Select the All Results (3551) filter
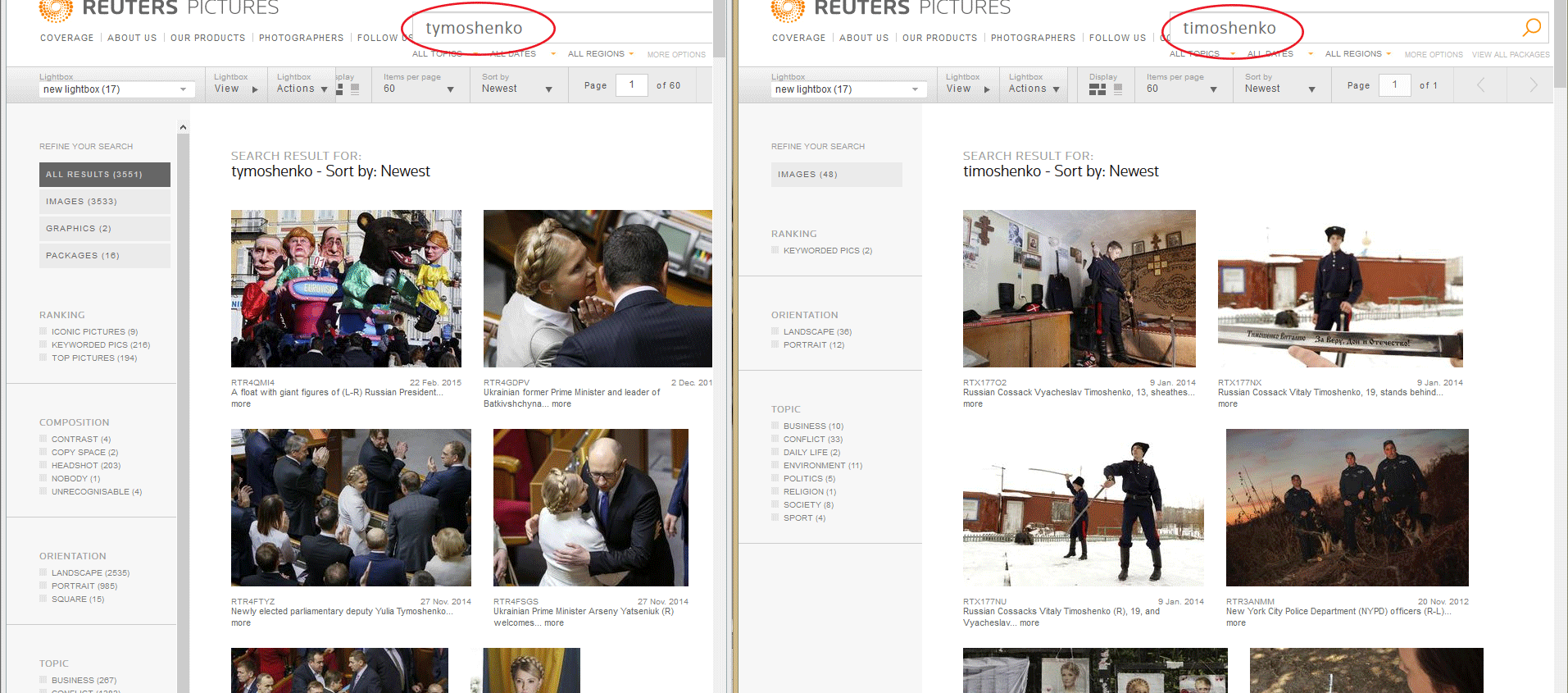This screenshot has height=693, width=1568. pyautogui.click(x=105, y=175)
